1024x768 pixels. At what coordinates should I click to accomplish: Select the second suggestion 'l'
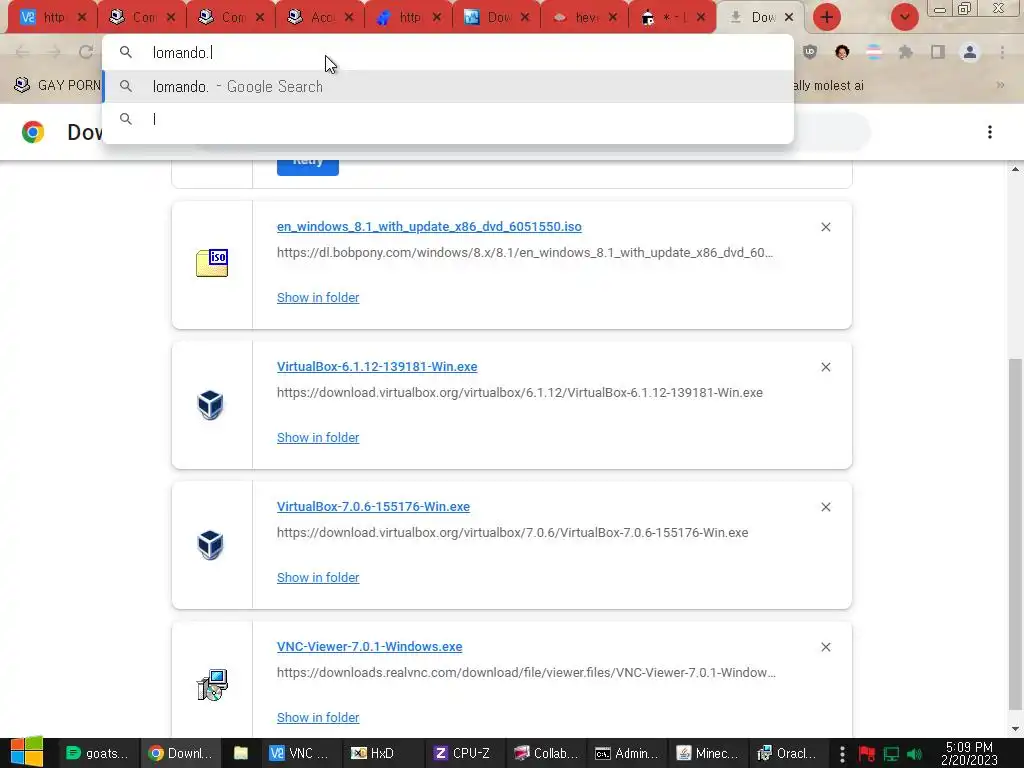tap(448, 119)
